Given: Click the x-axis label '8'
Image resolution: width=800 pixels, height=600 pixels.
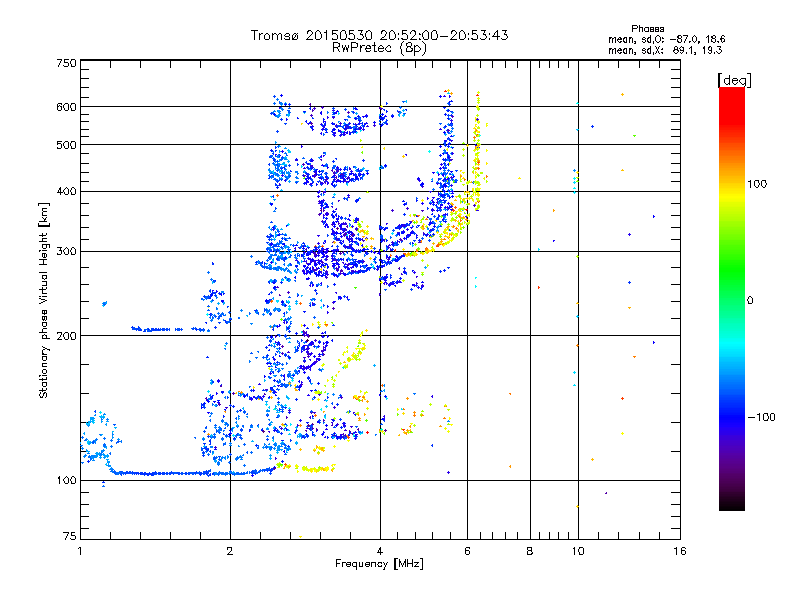Looking at the screenshot, I should (x=530, y=551).
